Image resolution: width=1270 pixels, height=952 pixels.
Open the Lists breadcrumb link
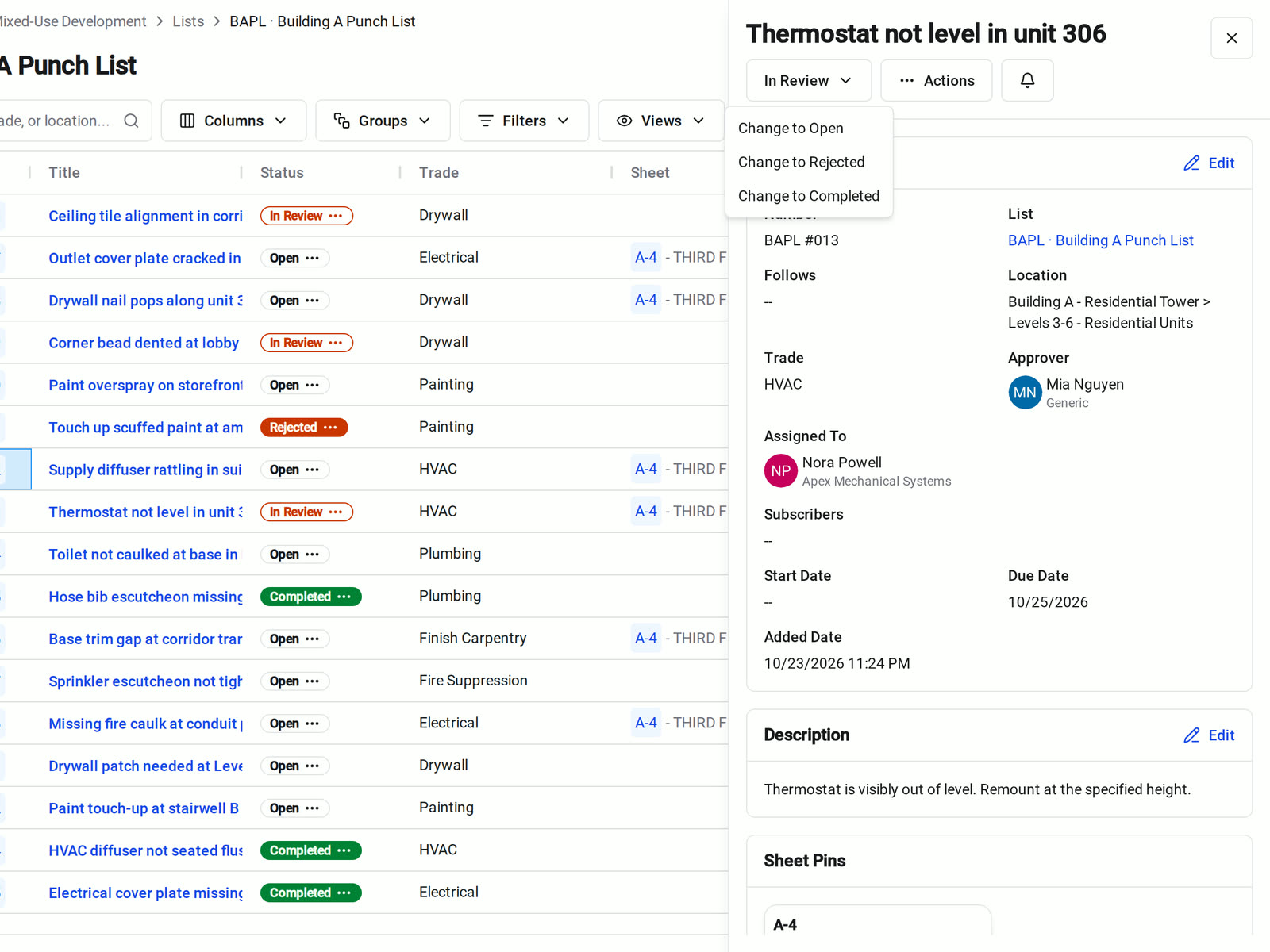[x=188, y=21]
